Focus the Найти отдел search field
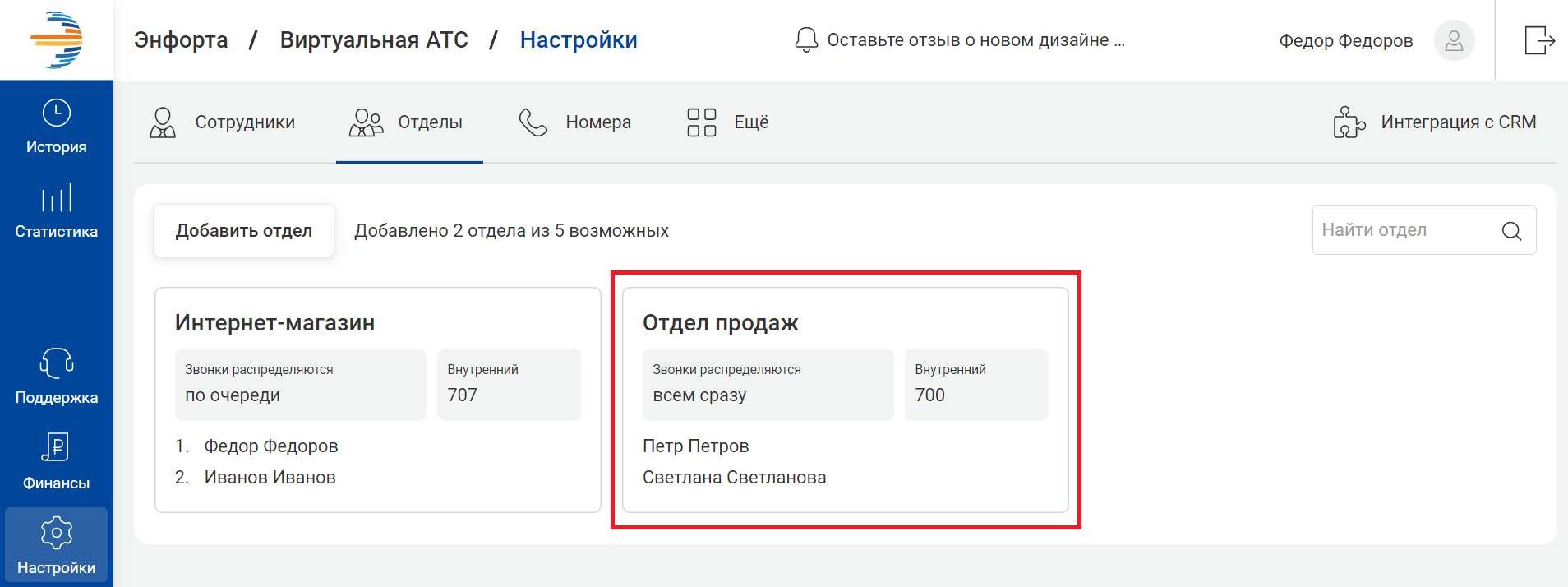This screenshot has height=587, width=1568. pyautogui.click(x=1424, y=230)
